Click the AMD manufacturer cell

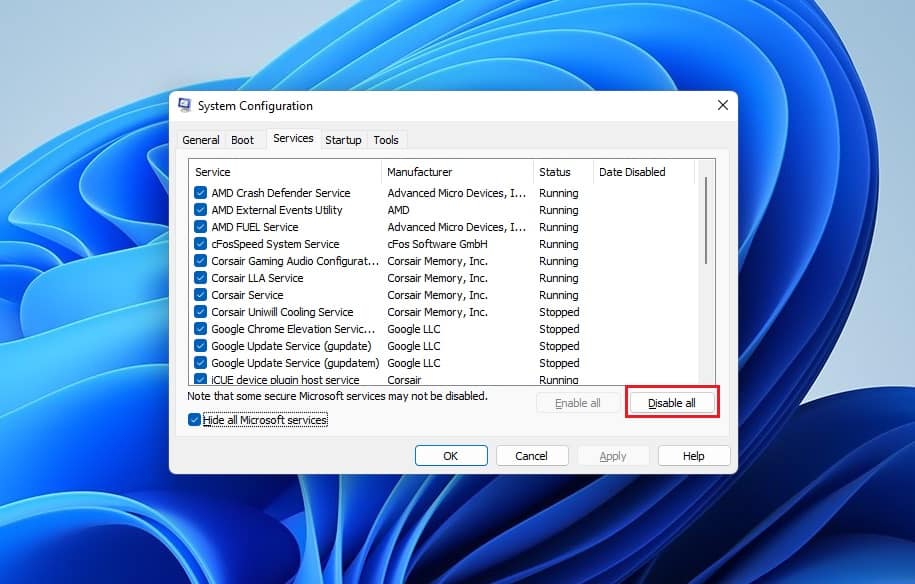[398, 209]
